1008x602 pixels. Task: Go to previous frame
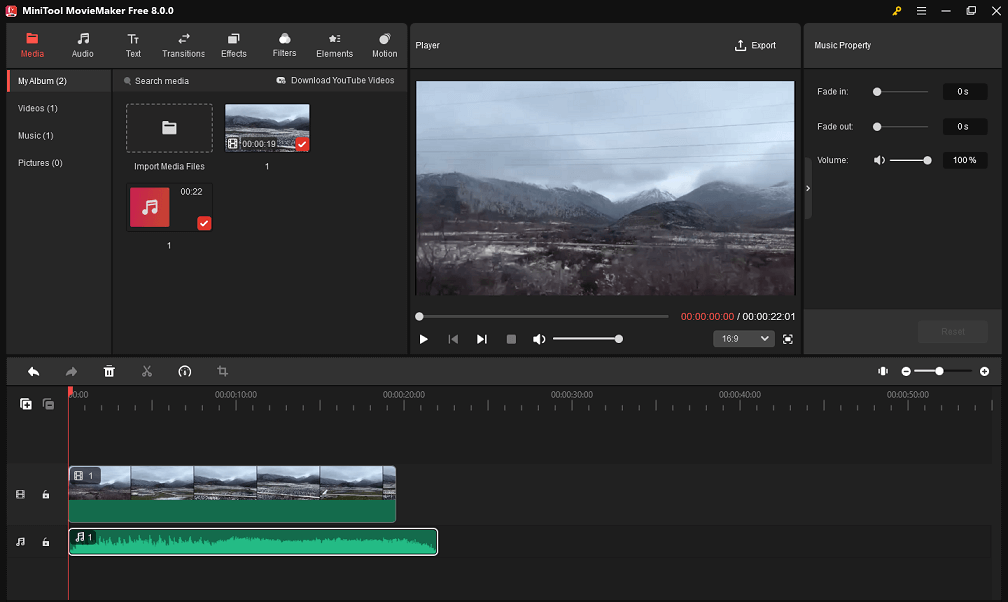pyautogui.click(x=453, y=339)
